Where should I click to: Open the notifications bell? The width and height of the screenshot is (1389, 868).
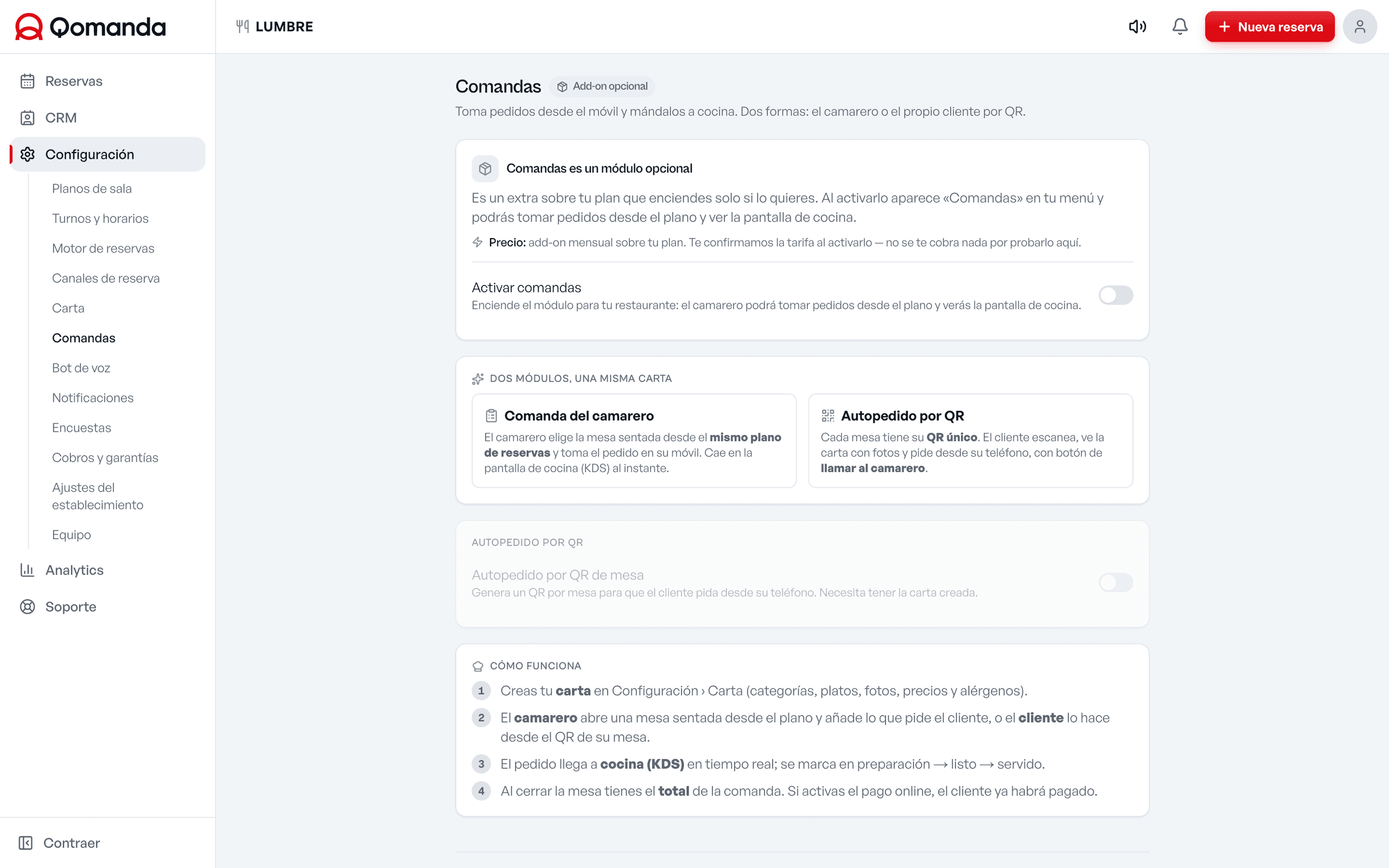point(1180,27)
